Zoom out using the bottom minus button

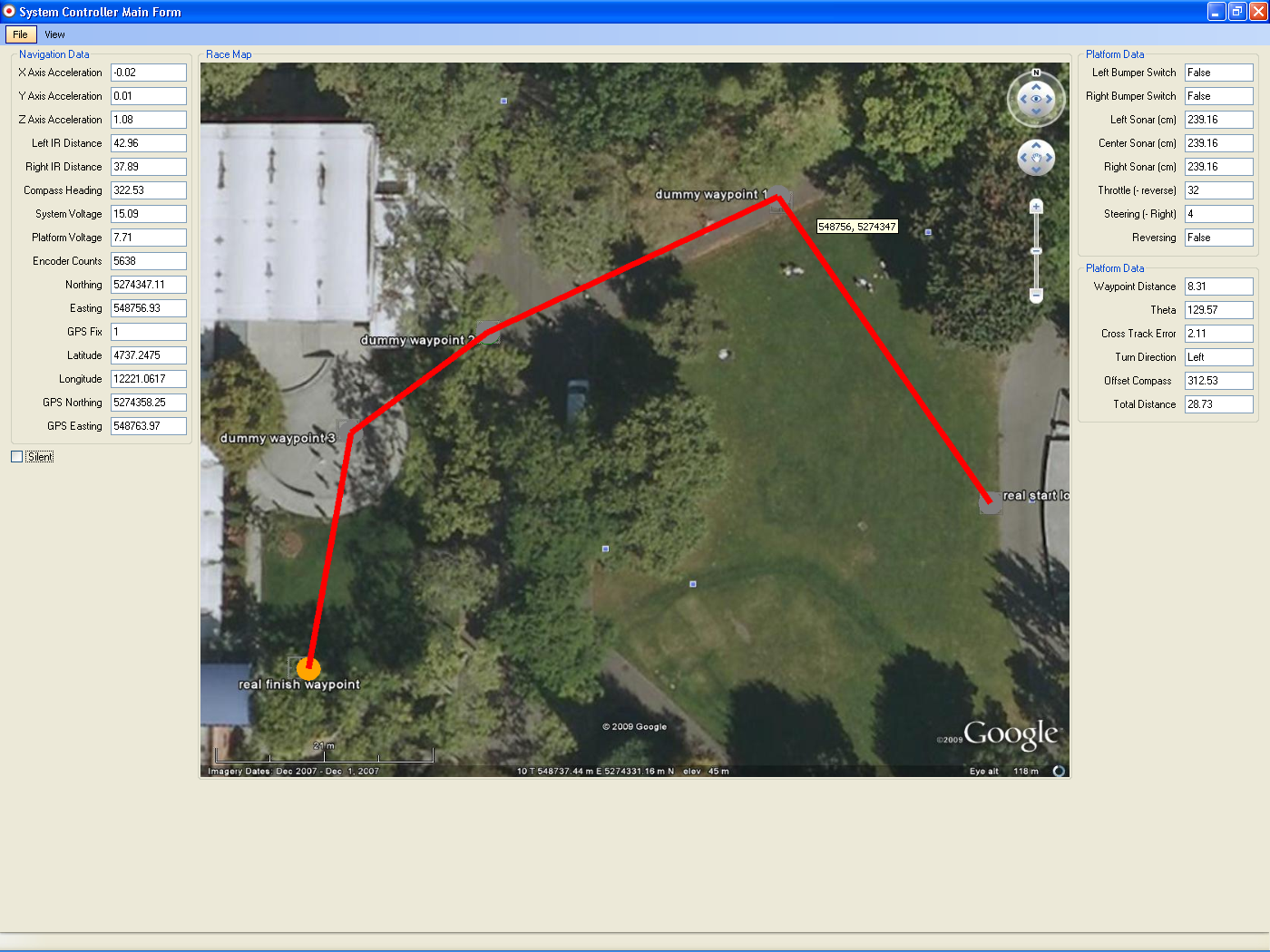tap(1036, 295)
